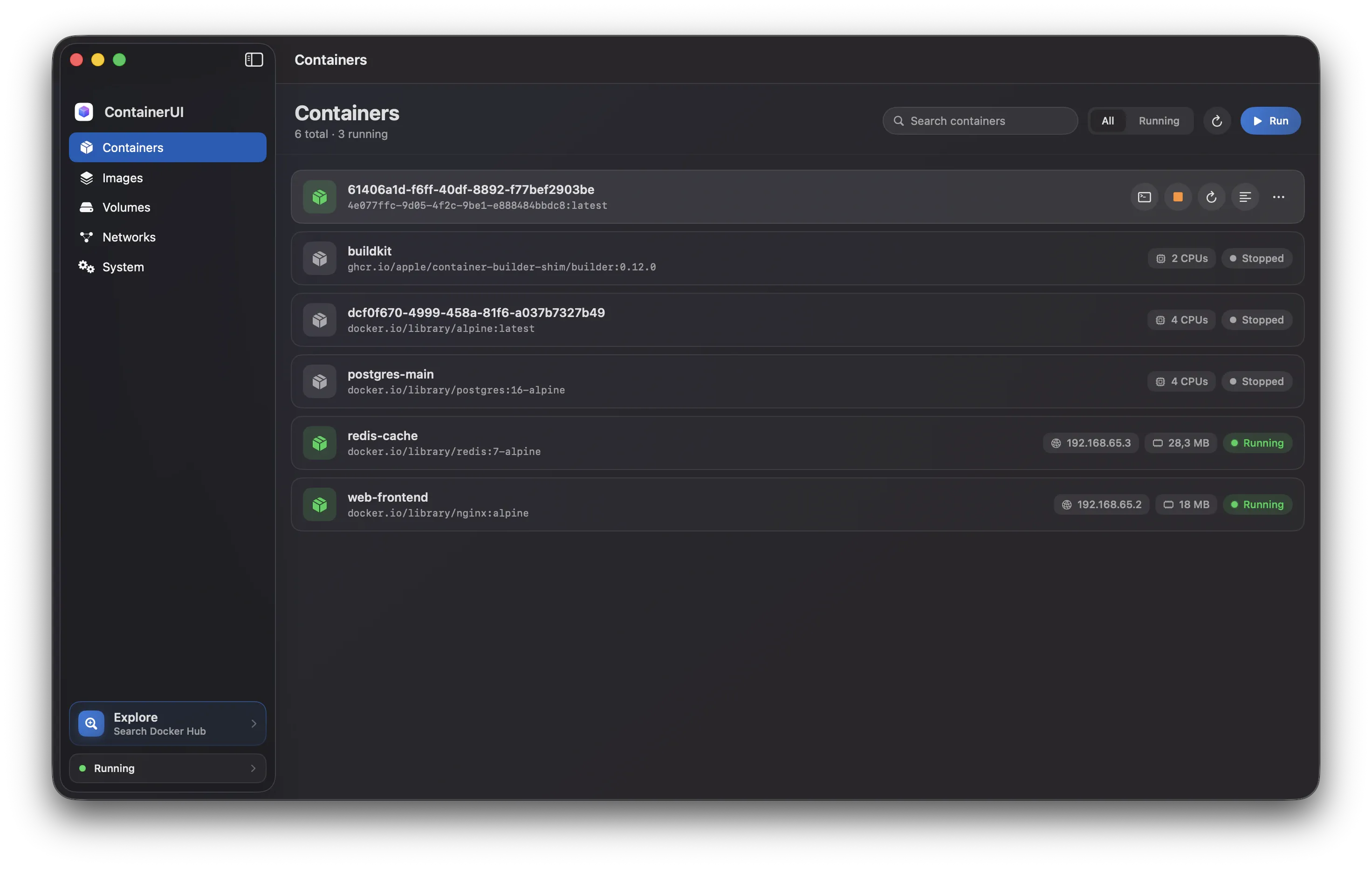Select the All filter segment

click(1108, 121)
